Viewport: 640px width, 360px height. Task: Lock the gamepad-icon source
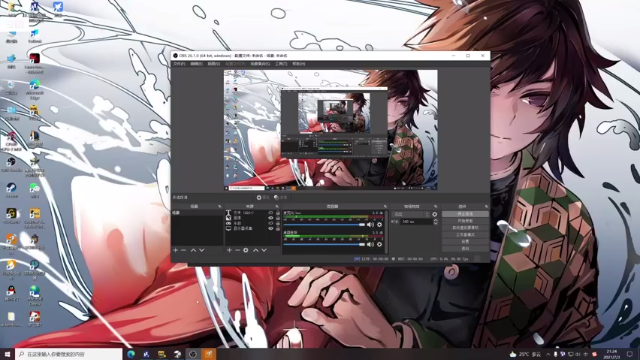click(x=278, y=223)
